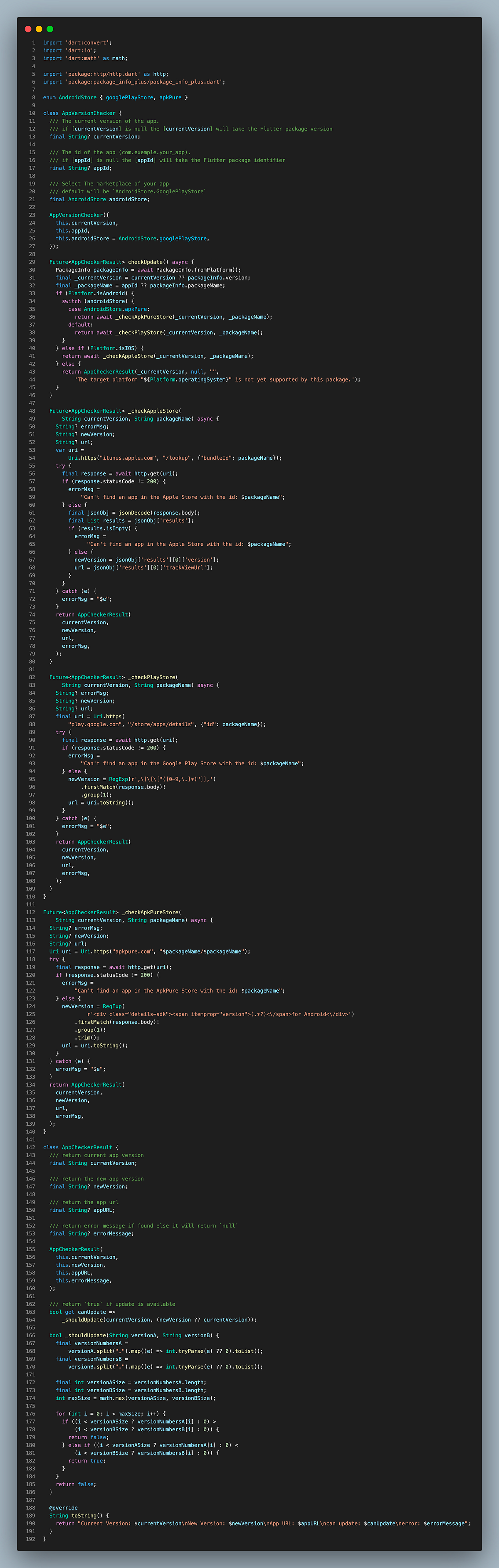Image resolution: width=499 pixels, height=1568 pixels.
Task: Select the package_info_plus import line
Action: (134, 81)
